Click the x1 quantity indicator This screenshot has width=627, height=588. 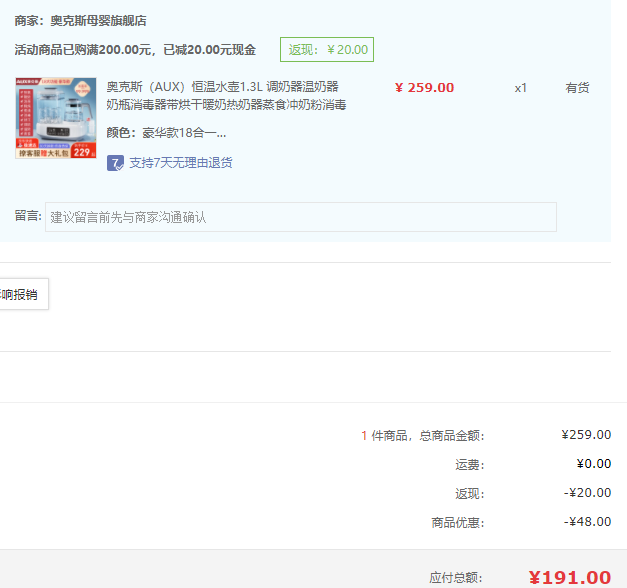520,88
